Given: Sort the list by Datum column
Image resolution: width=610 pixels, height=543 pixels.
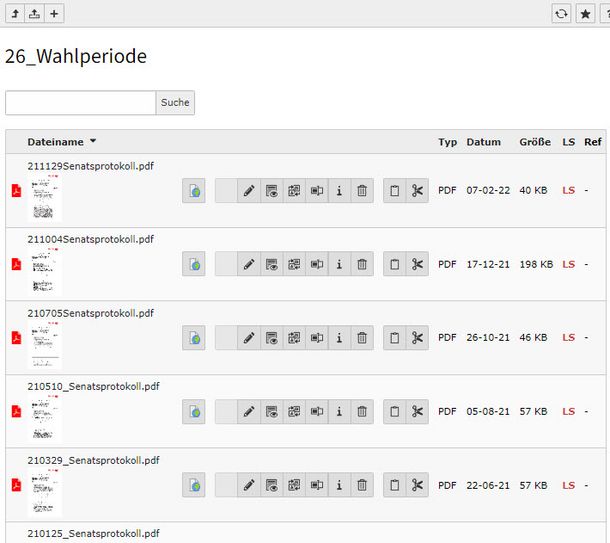Looking at the screenshot, I should pyautogui.click(x=483, y=142).
